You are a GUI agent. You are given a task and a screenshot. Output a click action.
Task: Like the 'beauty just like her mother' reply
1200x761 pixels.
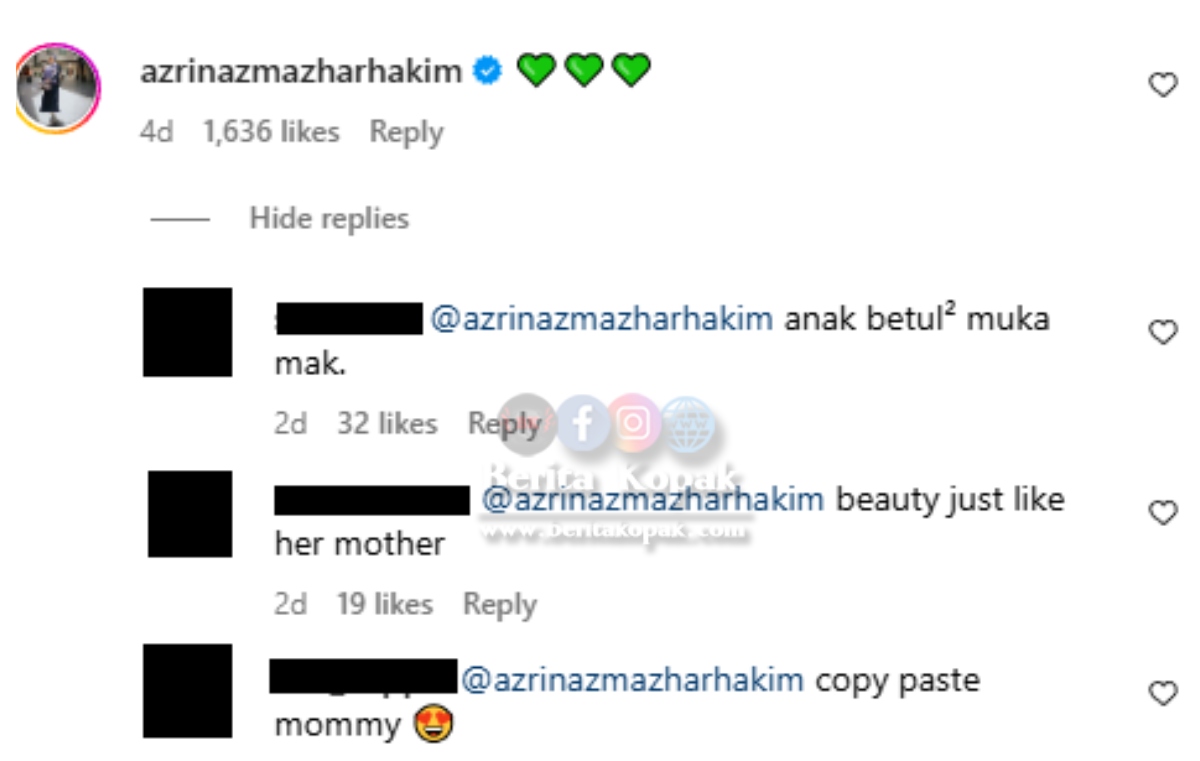(x=1162, y=513)
